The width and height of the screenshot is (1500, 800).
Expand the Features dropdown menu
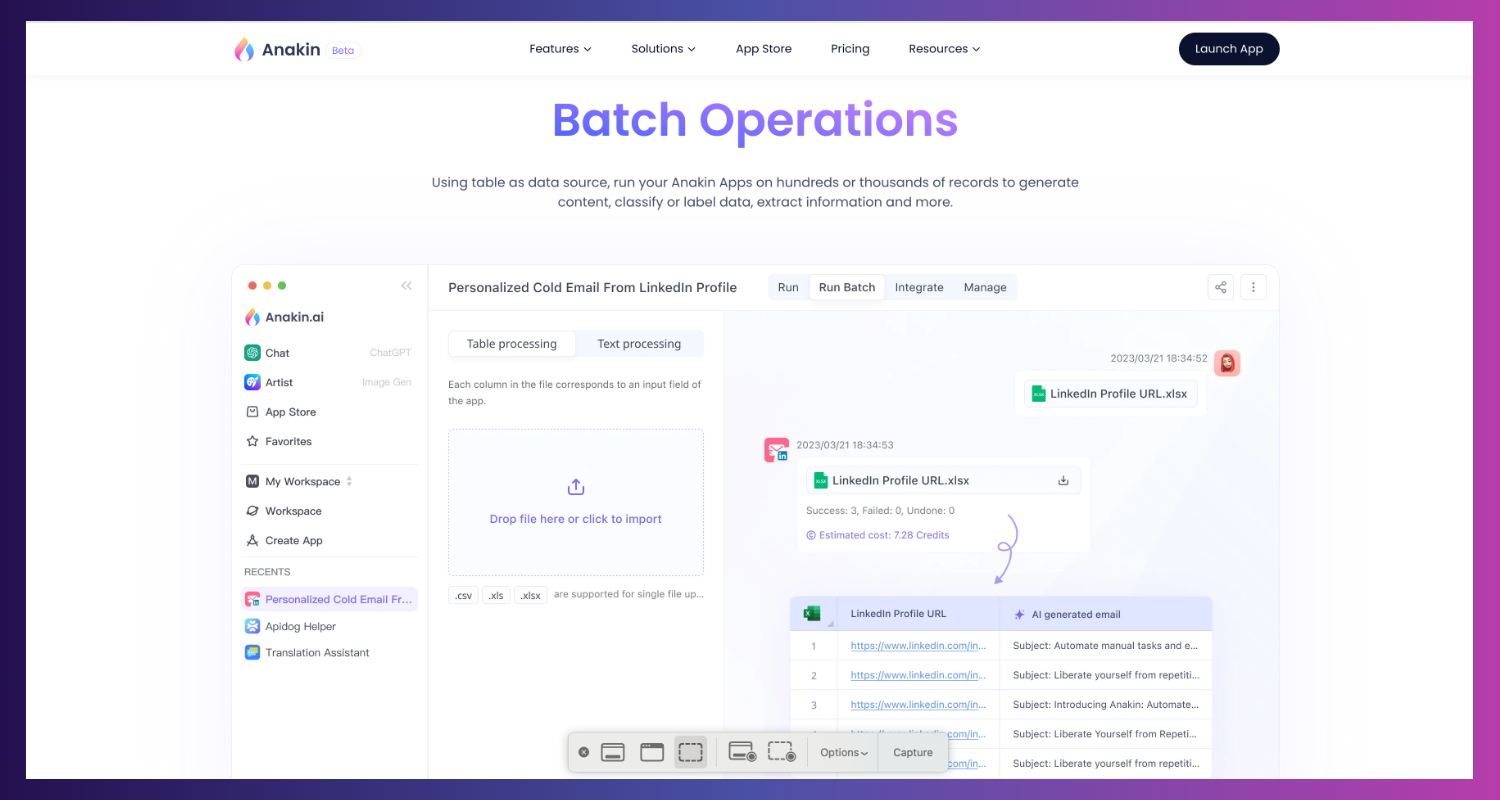tap(560, 49)
